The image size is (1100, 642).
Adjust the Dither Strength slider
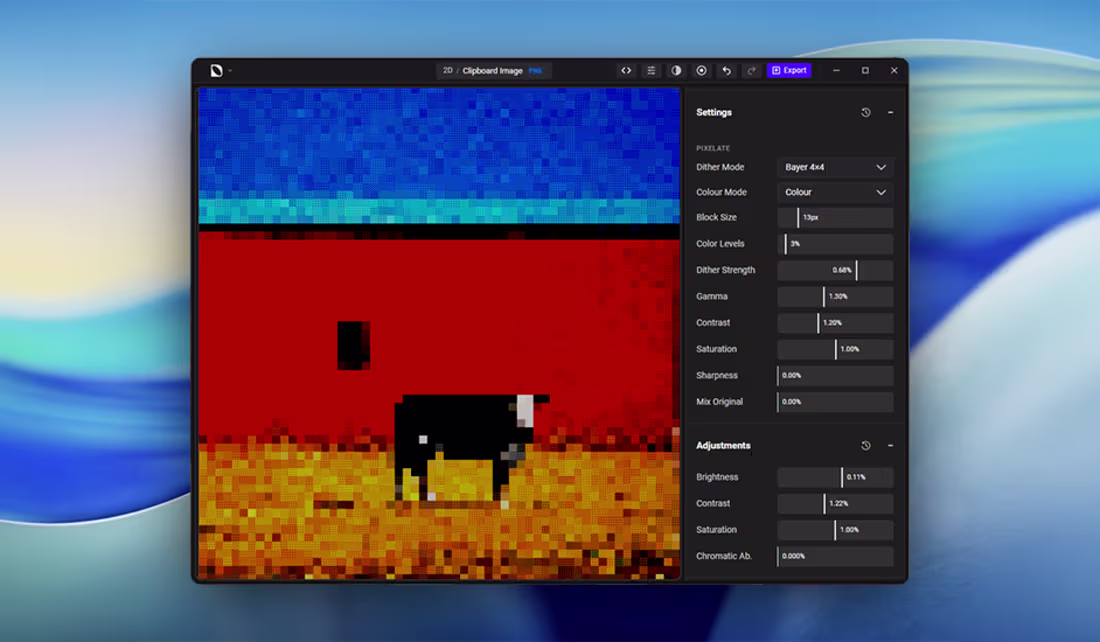click(836, 270)
